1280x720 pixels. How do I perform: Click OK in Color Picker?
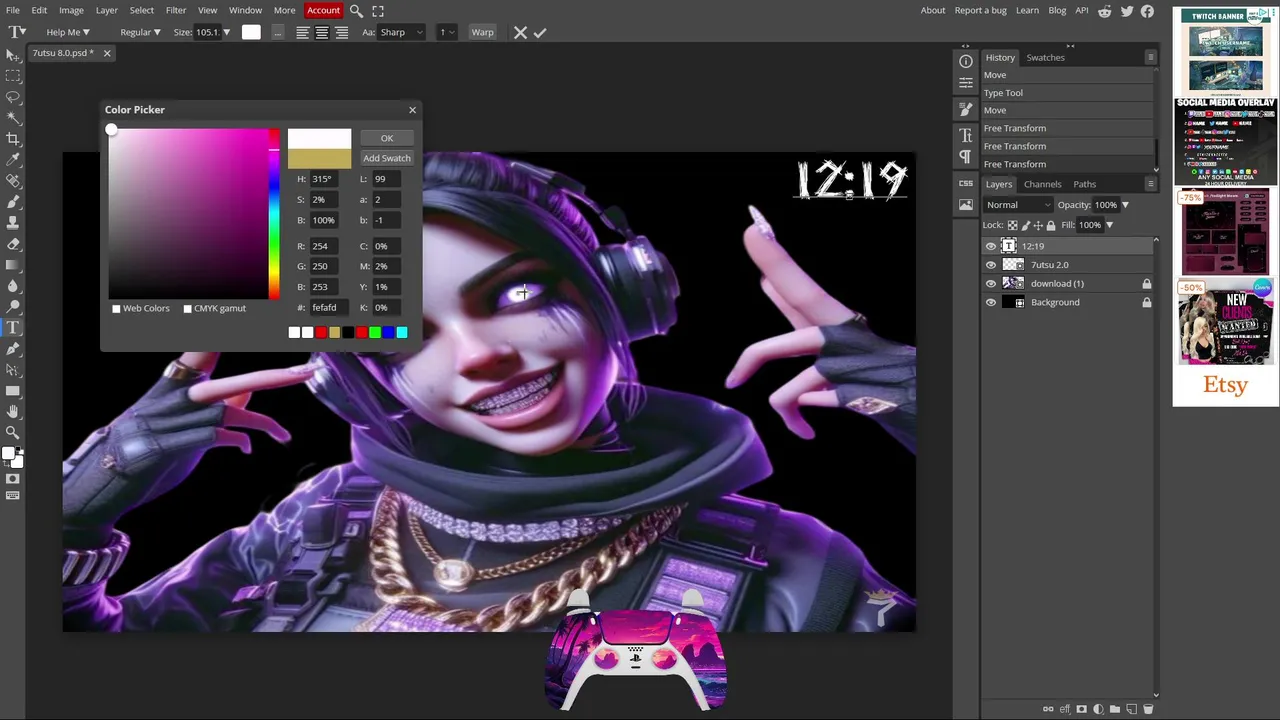pyautogui.click(x=387, y=138)
